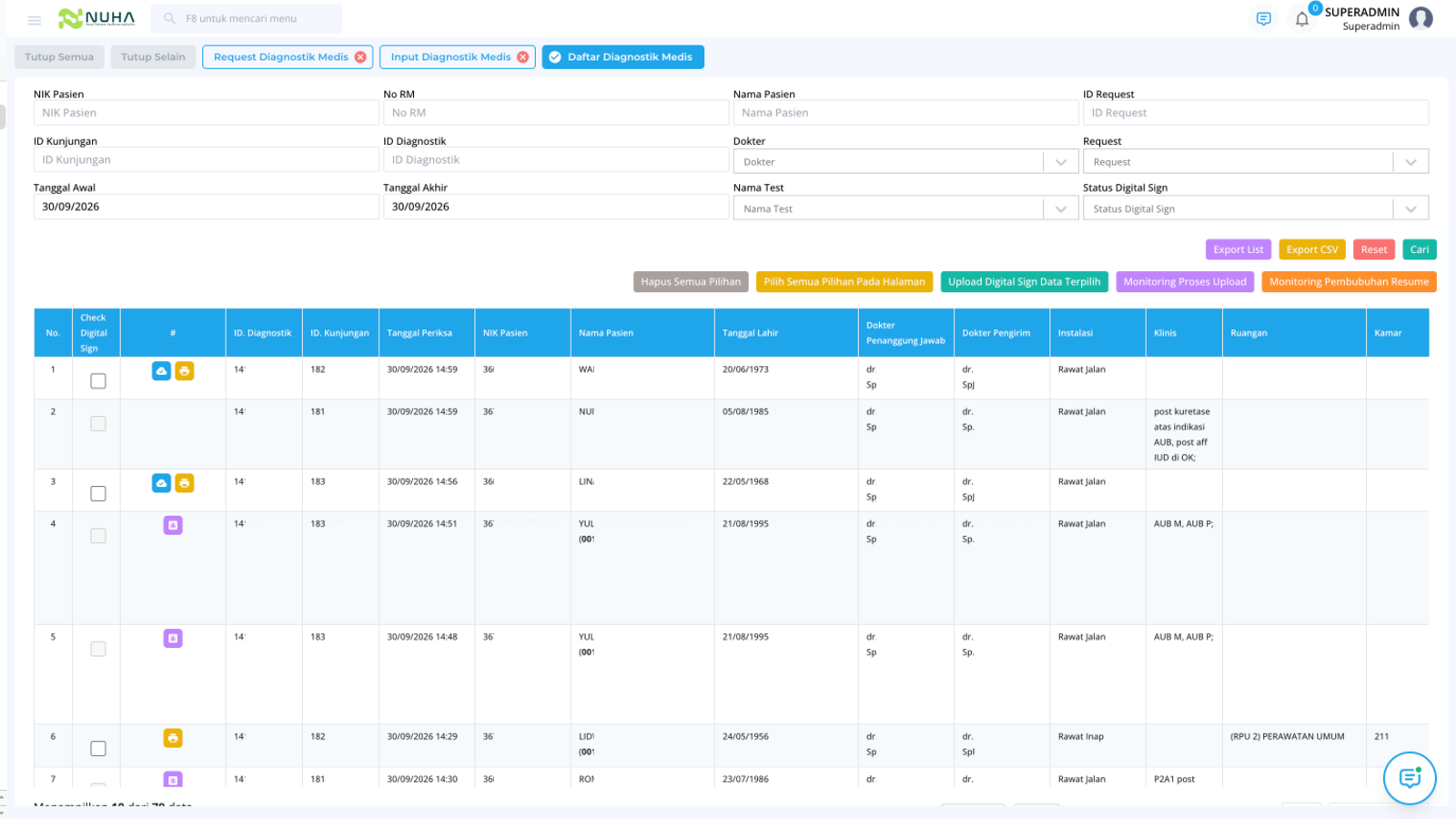
Task: Click the disabled checkbox in row 2
Action: click(98, 423)
